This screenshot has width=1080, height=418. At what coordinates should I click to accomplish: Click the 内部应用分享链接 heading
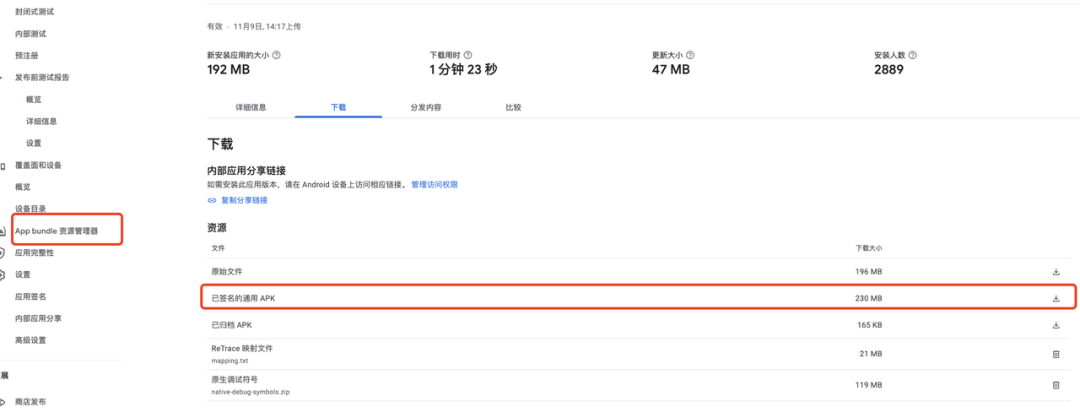click(x=247, y=170)
